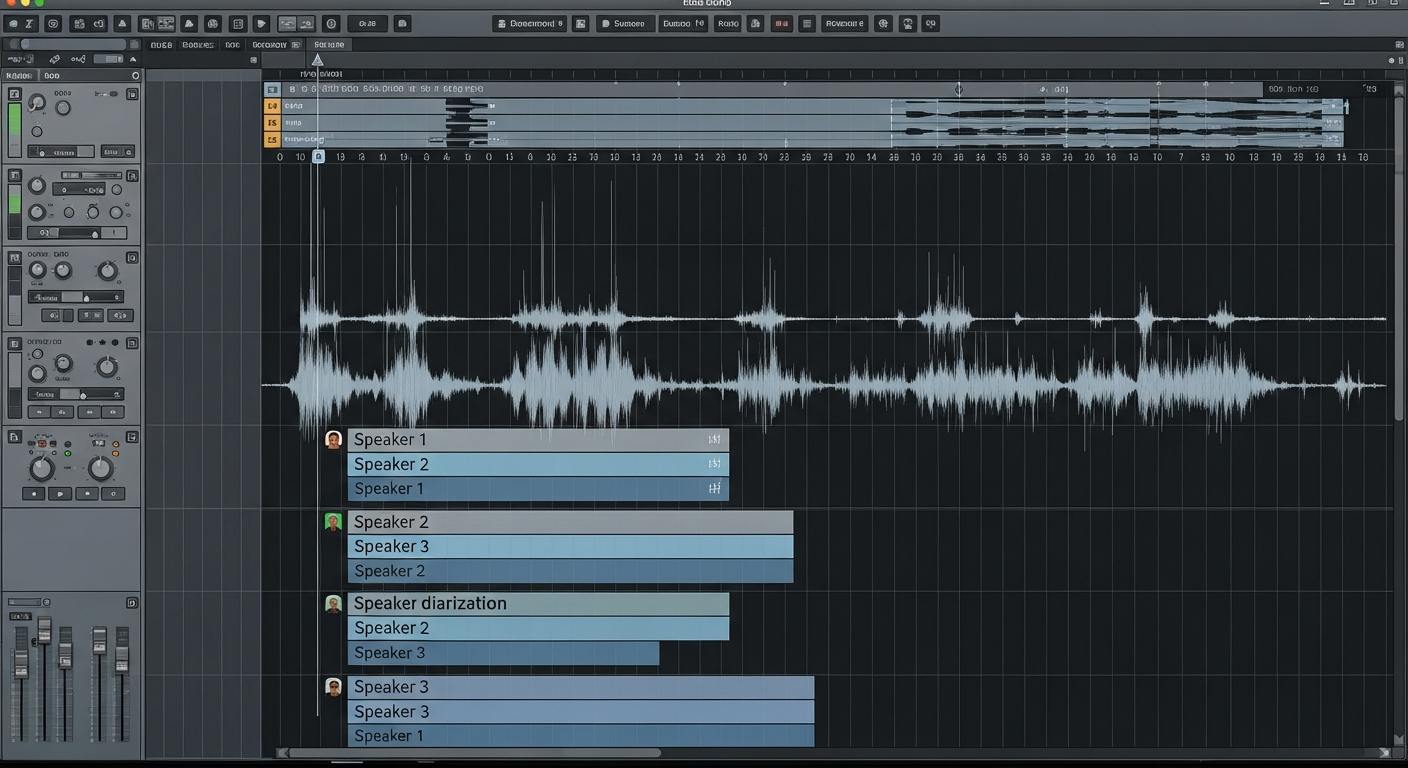
Task: Click the avatar next to Speaker diarization
Action: click(x=334, y=603)
